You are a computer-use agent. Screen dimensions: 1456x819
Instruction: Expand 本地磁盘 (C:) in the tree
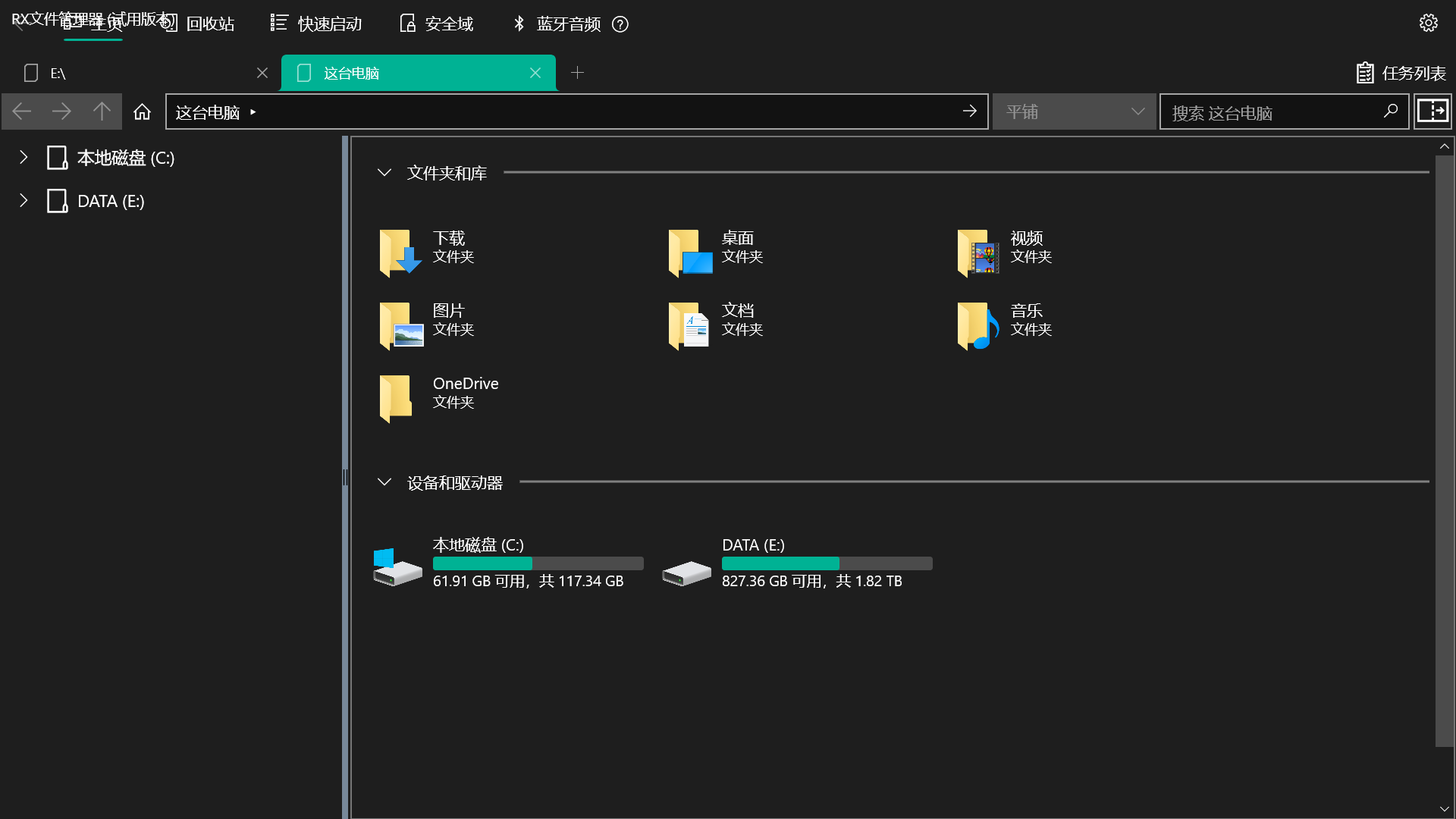(x=24, y=158)
